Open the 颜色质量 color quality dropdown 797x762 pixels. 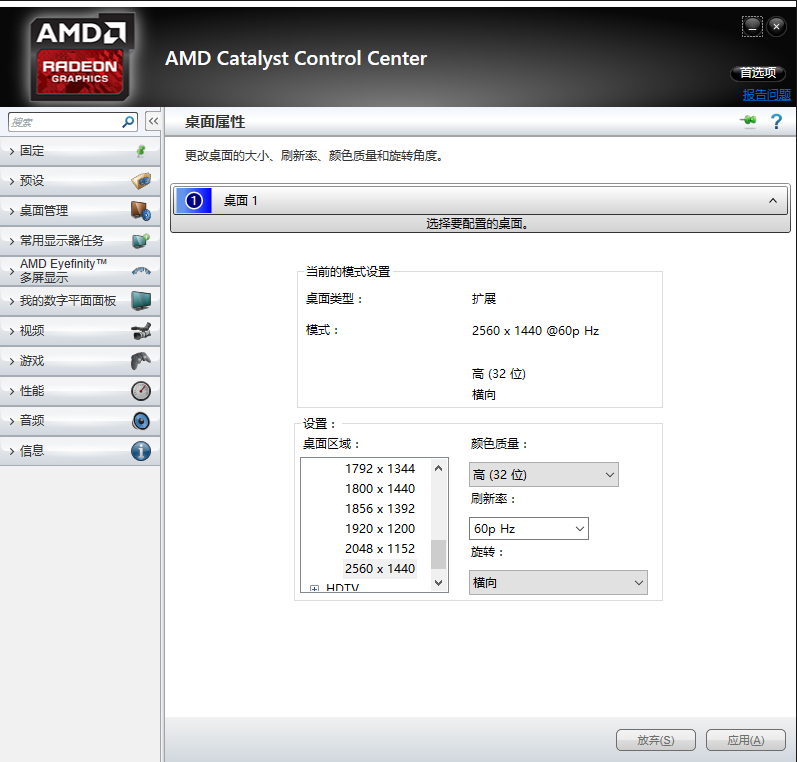pos(543,474)
